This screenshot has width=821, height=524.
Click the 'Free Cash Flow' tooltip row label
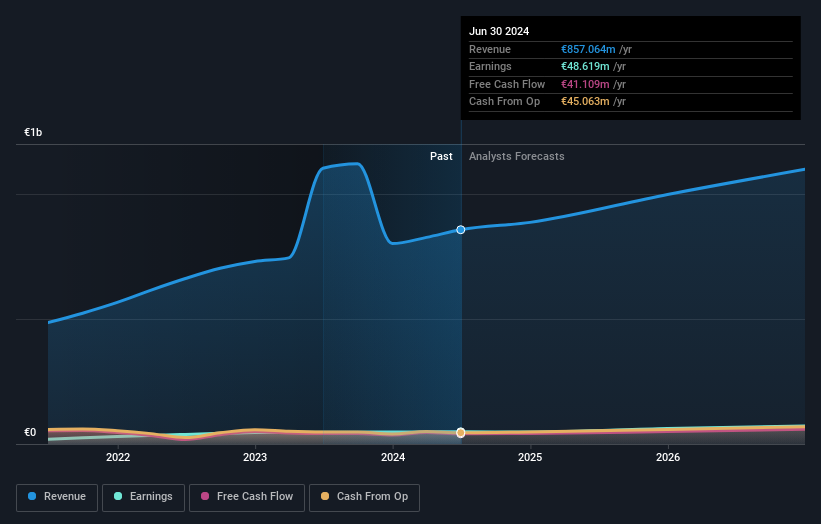click(x=507, y=84)
